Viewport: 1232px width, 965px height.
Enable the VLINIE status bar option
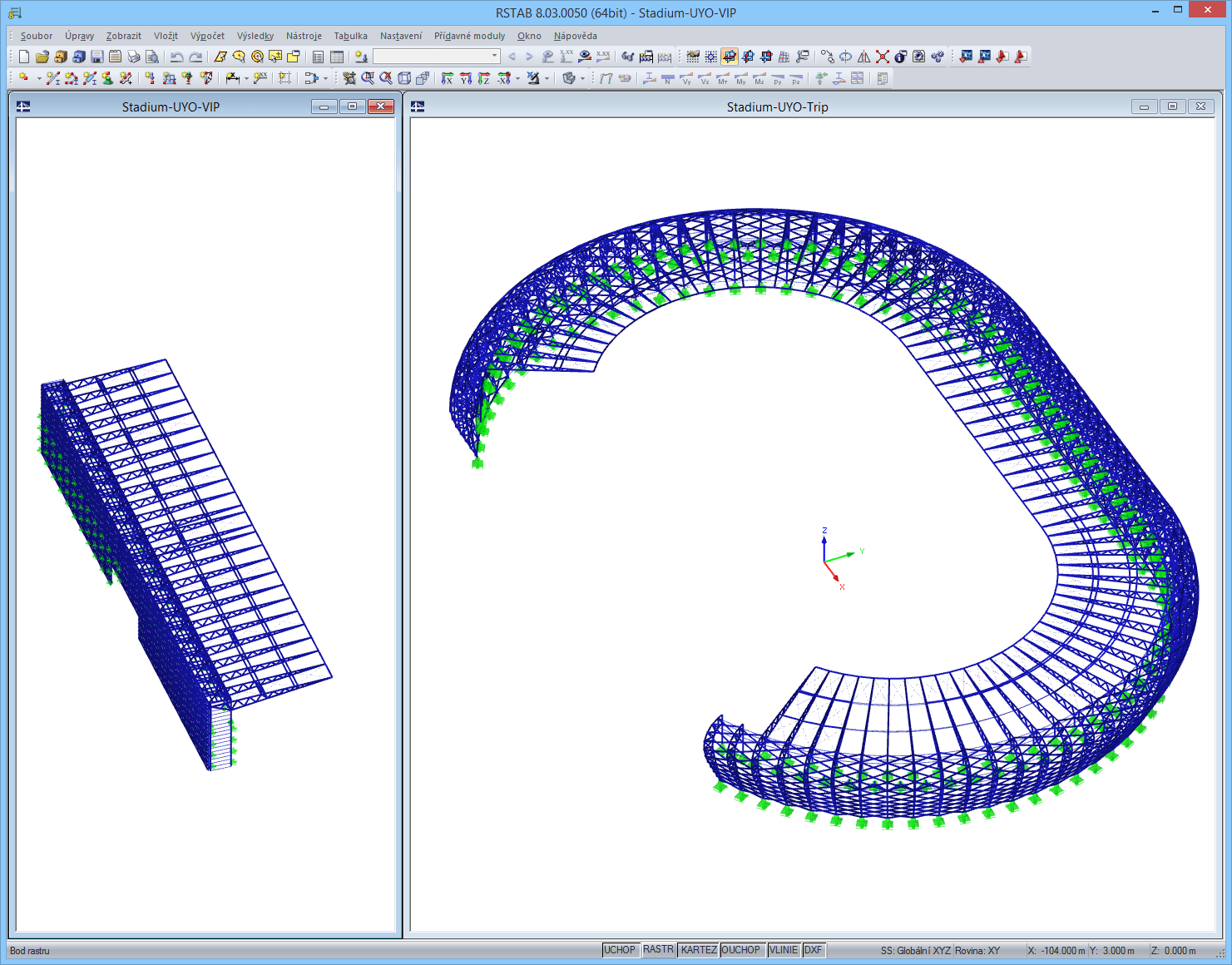(783, 950)
